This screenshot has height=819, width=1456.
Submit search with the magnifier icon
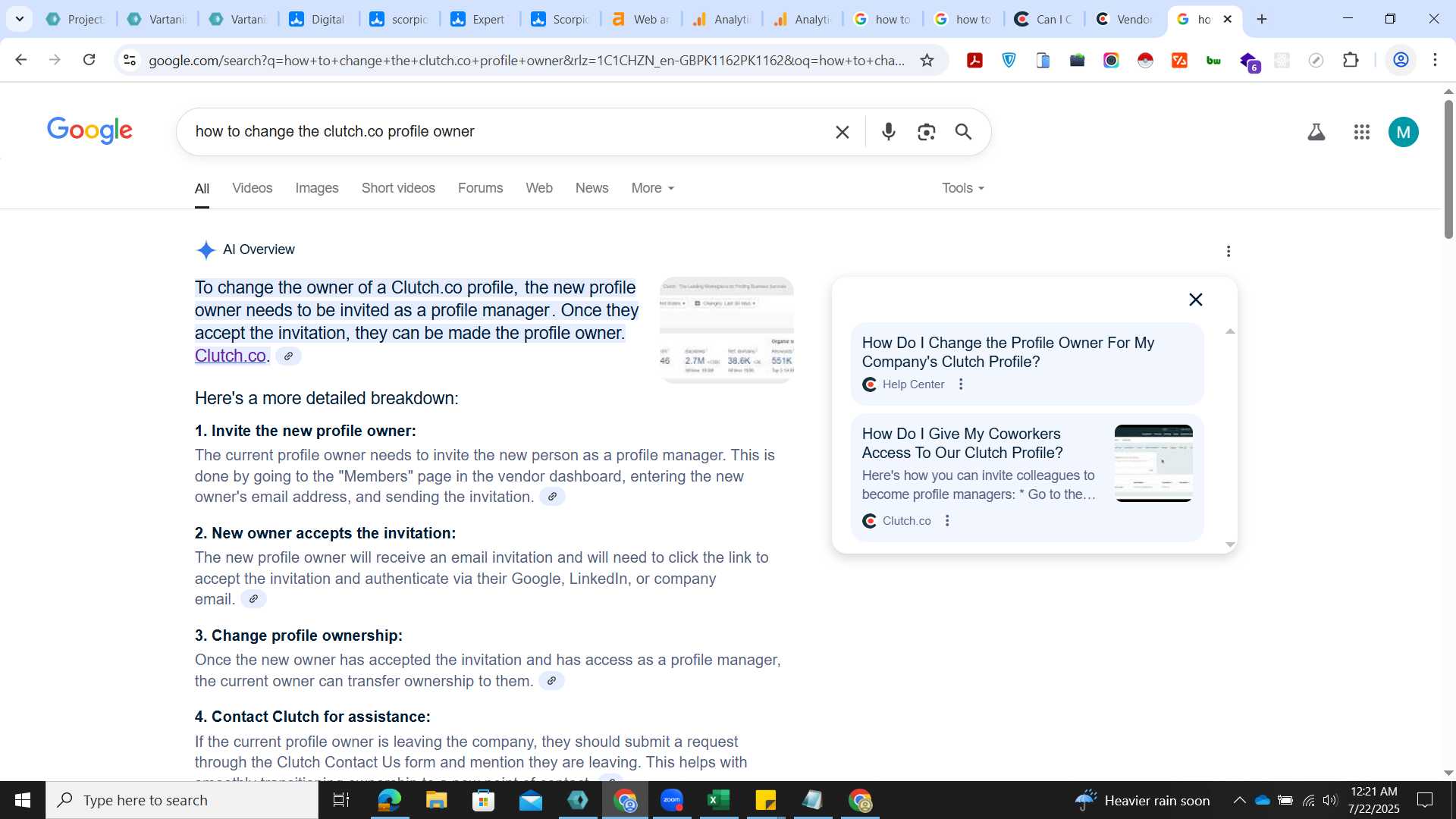point(963,132)
